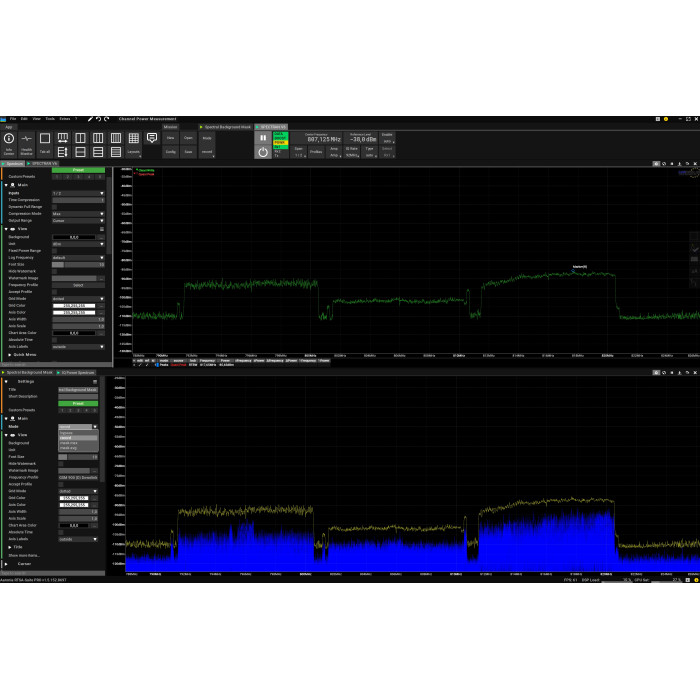Click the green Preset button in Spectrum panel

click(78, 170)
